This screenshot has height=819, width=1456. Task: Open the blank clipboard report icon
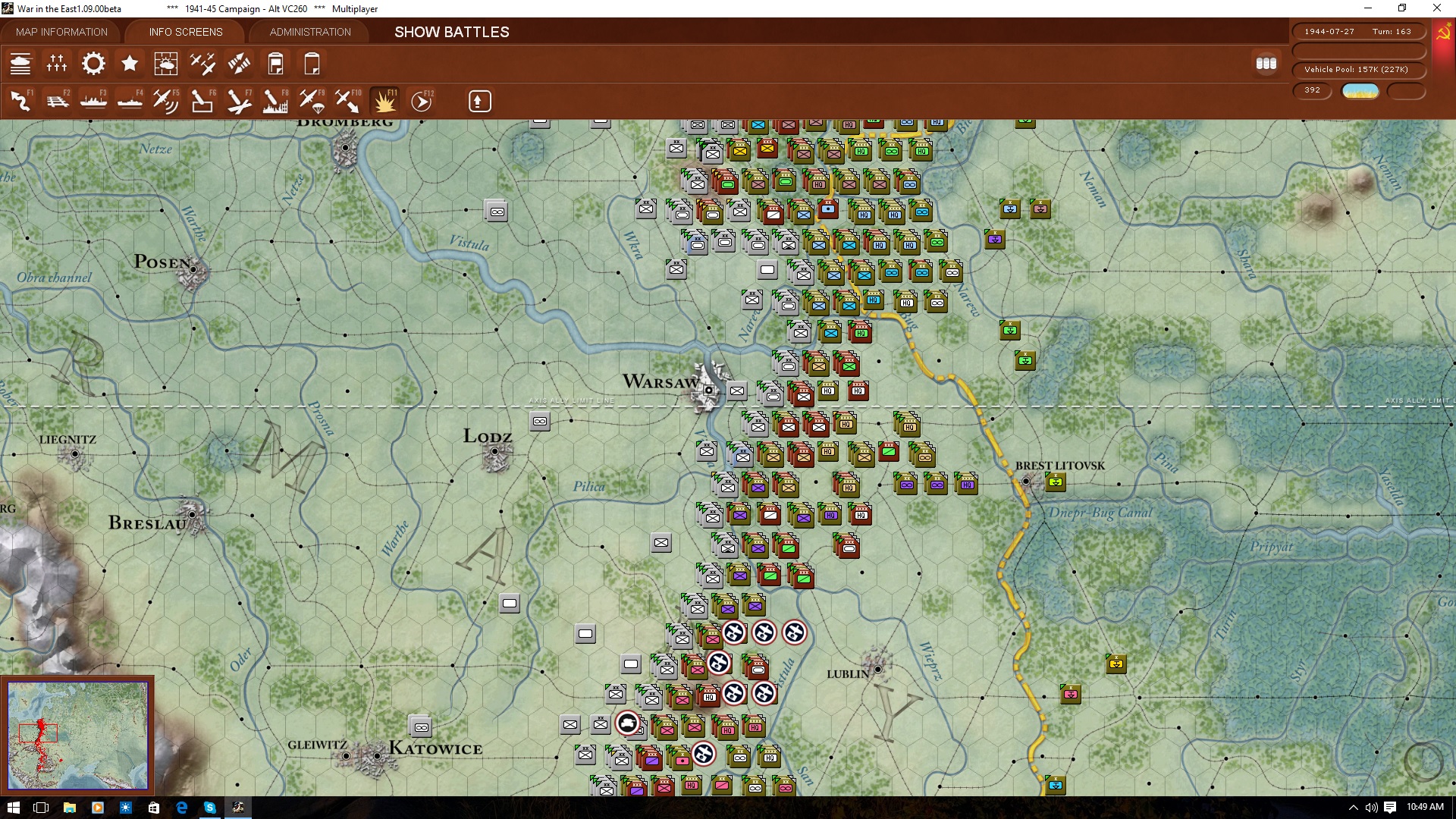coord(312,64)
